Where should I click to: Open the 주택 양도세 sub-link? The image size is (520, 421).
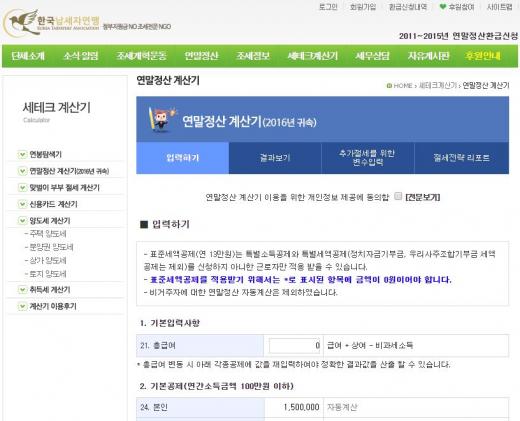[x=48, y=234]
